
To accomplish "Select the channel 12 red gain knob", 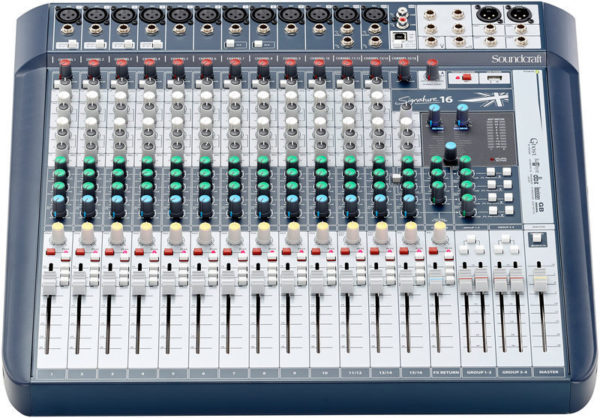I will pyautogui.click(x=376, y=69).
